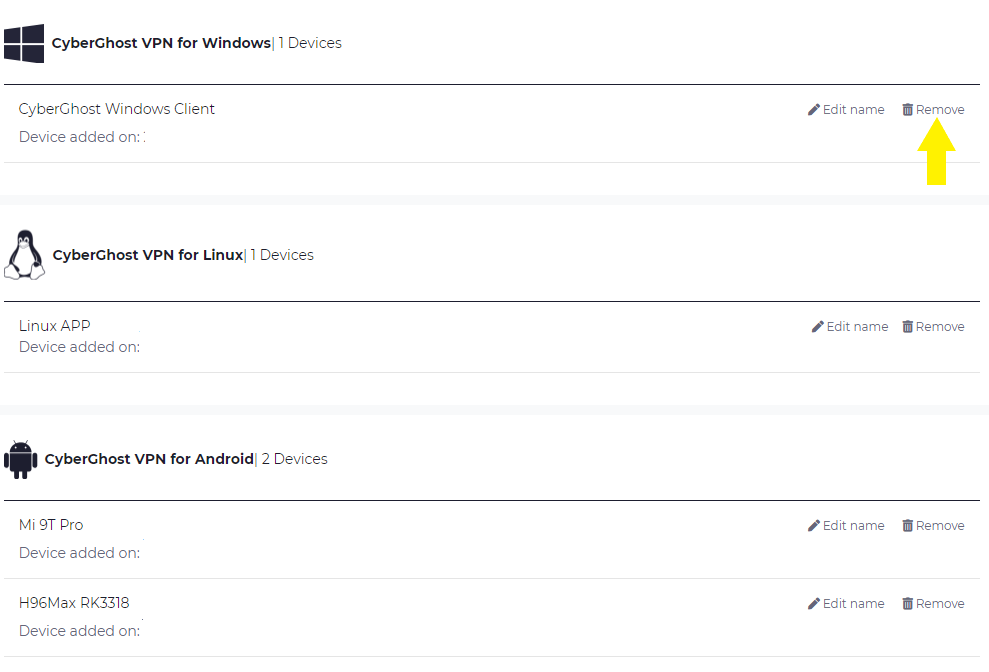Remove the CyberGhost Windows Client device
Screen dimensions: 989x672
[x=933, y=110]
